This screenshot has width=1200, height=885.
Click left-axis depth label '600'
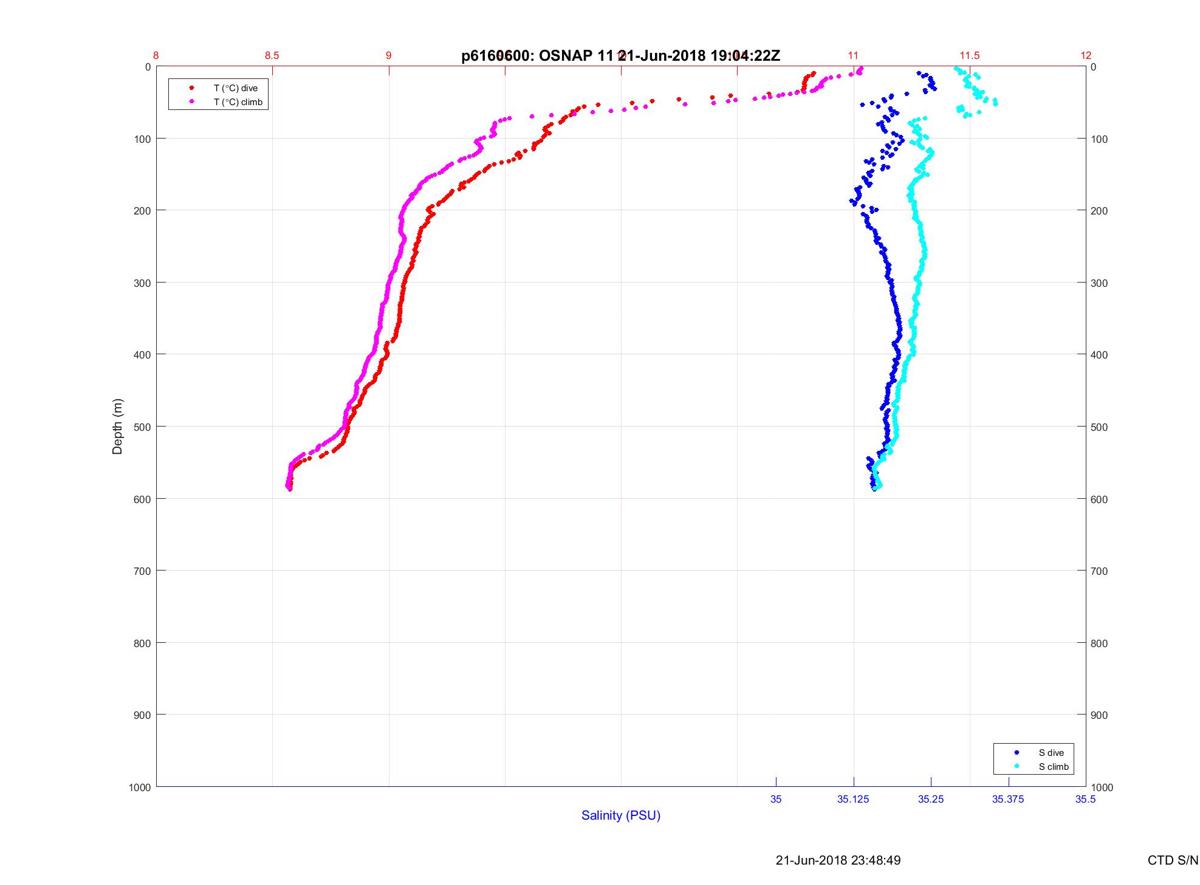[x=141, y=499]
